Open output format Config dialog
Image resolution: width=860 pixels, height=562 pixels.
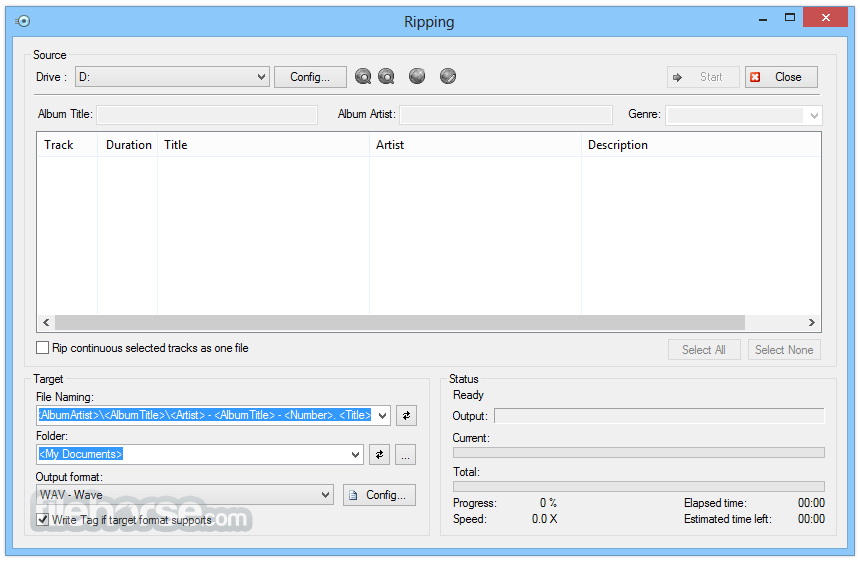[380, 495]
